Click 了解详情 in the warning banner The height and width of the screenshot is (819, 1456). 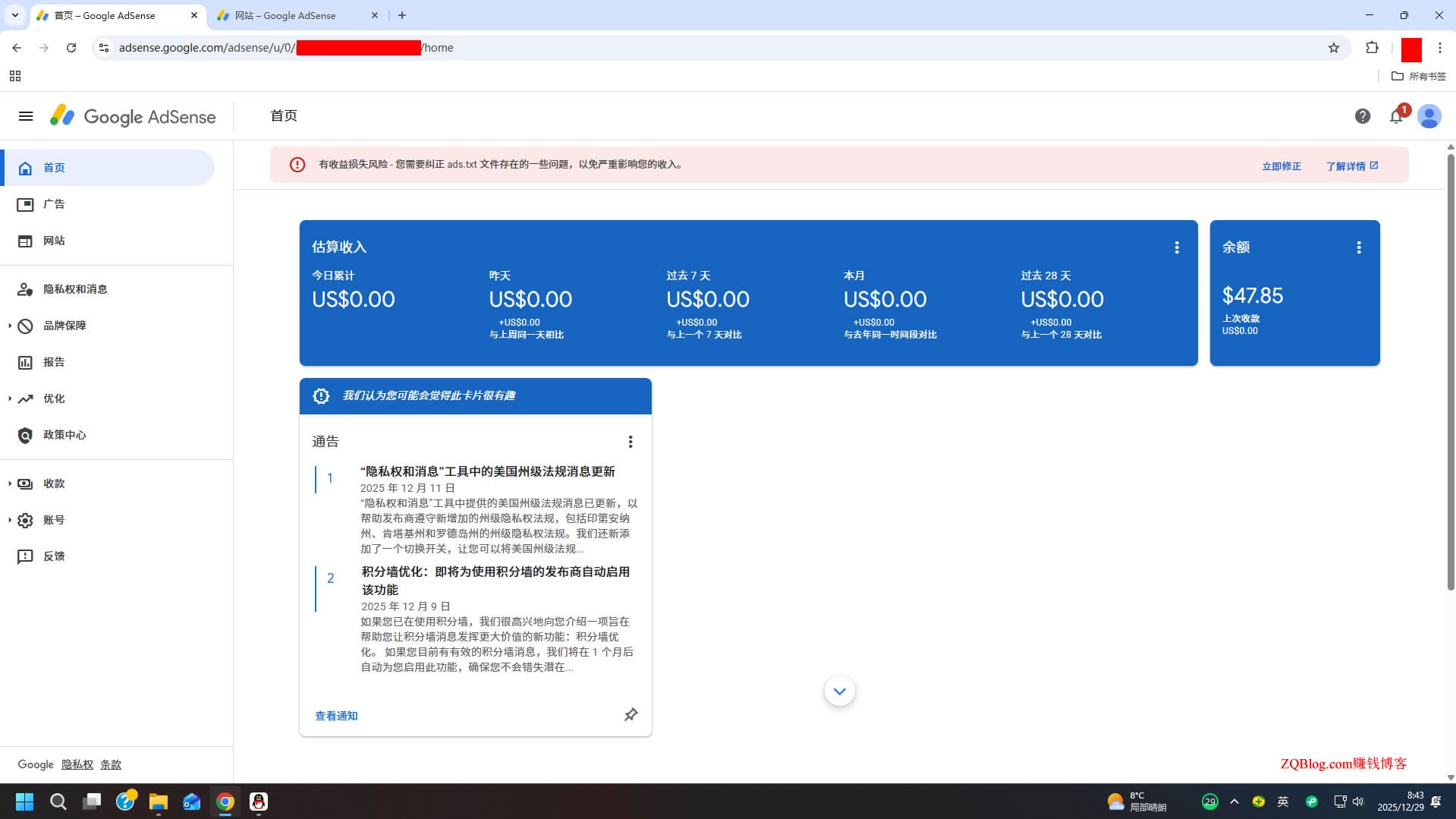click(x=1351, y=166)
